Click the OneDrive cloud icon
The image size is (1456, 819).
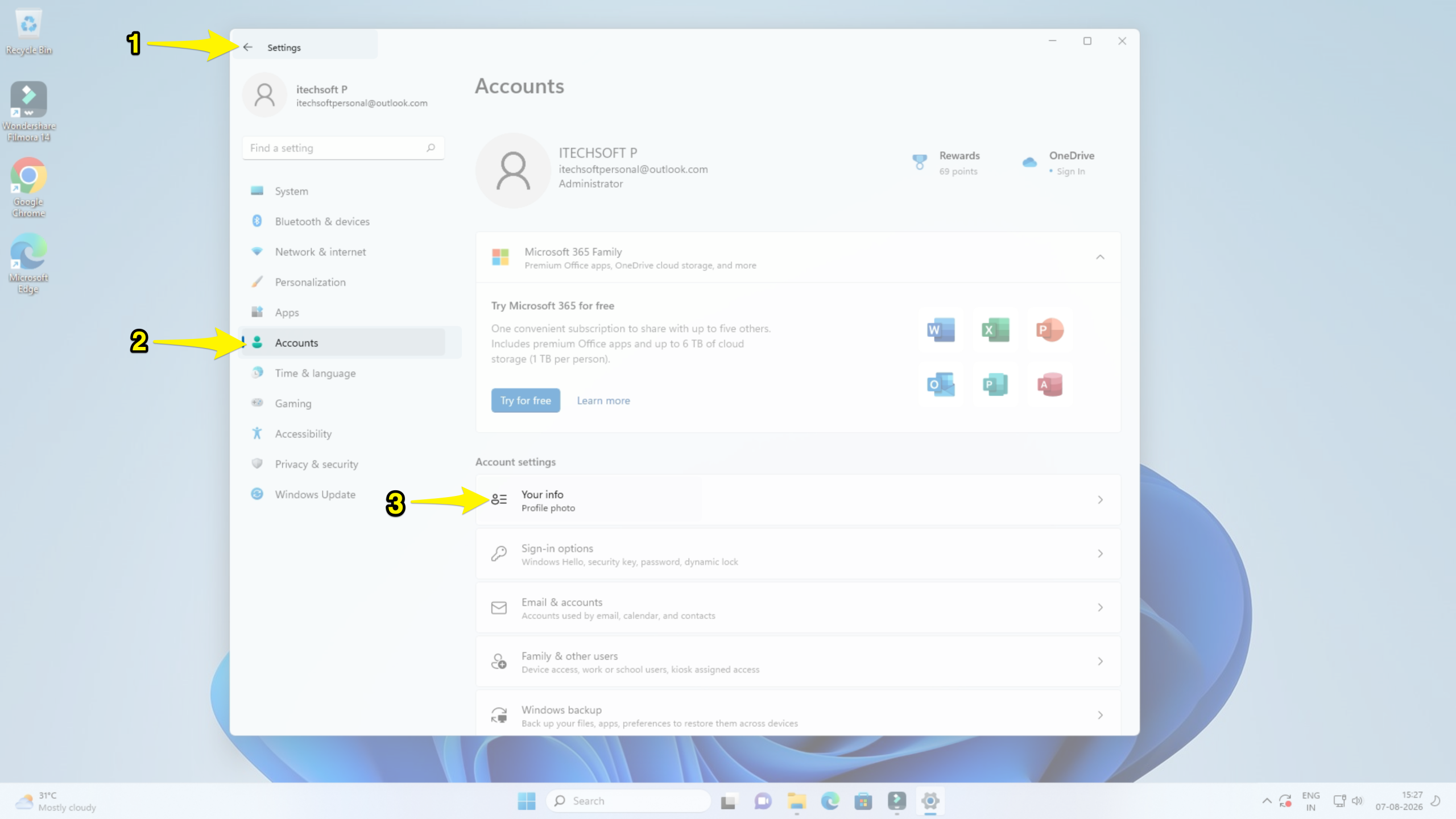(1029, 162)
